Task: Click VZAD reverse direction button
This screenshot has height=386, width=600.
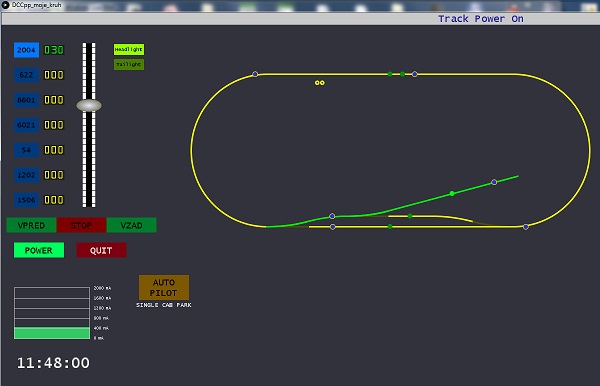Action: 131,225
